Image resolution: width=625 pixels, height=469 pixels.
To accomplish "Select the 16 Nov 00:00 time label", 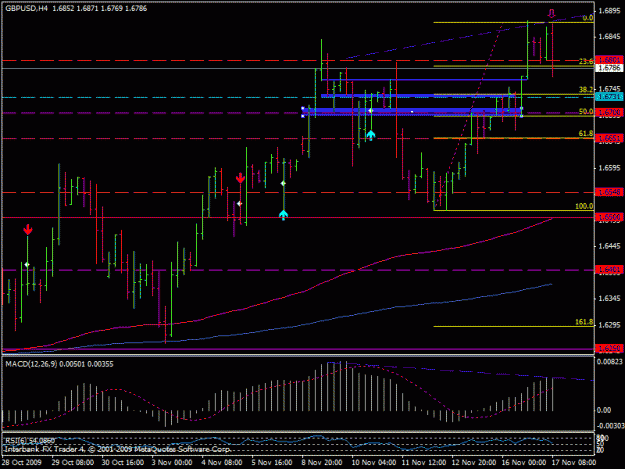I will click(524, 463).
